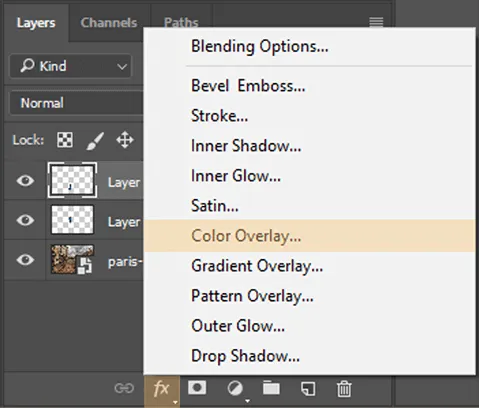This screenshot has width=479, height=408.
Task: Click the lock position move icon
Action: (125, 140)
